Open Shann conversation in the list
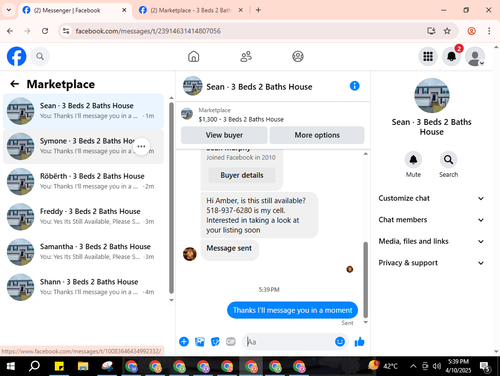 click(83, 287)
